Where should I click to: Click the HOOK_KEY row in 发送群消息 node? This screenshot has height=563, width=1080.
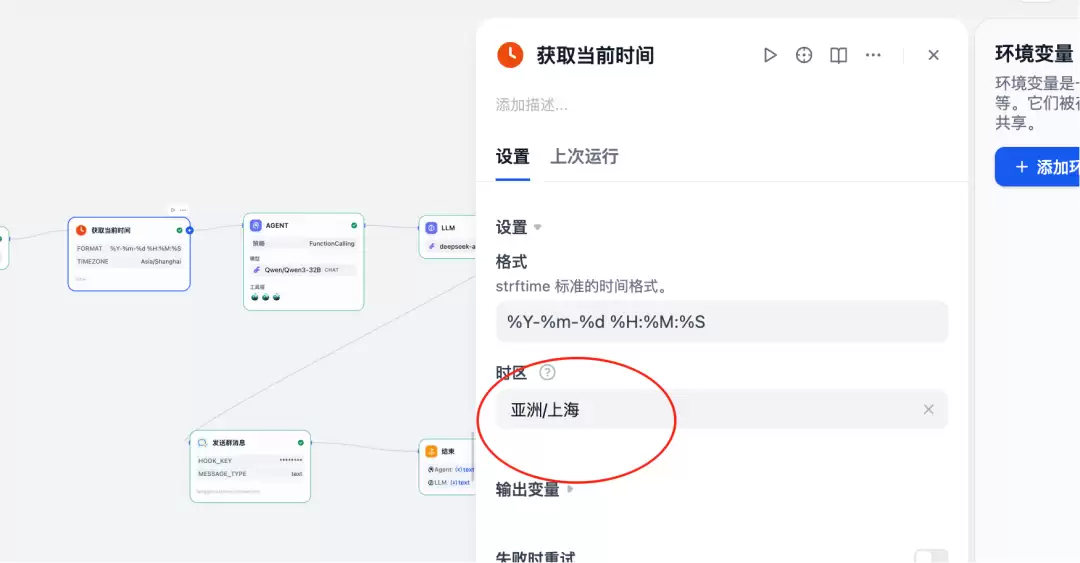click(250, 460)
